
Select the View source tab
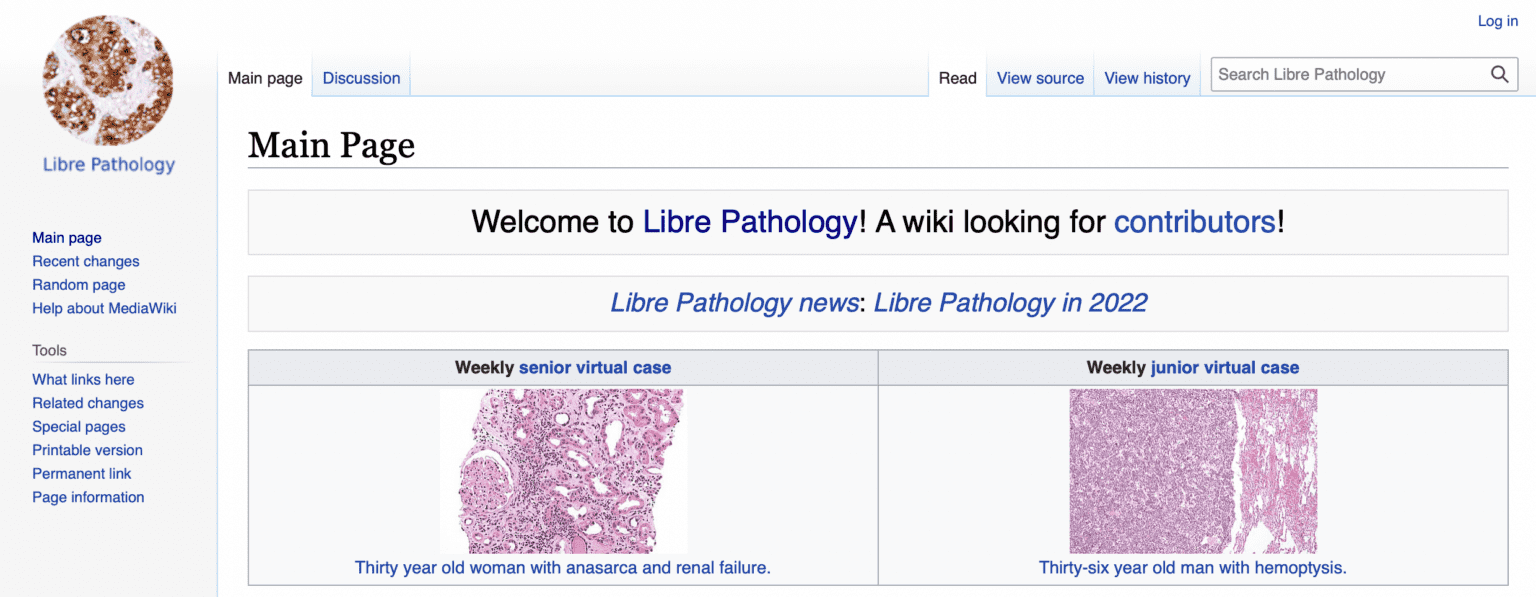click(x=1040, y=78)
